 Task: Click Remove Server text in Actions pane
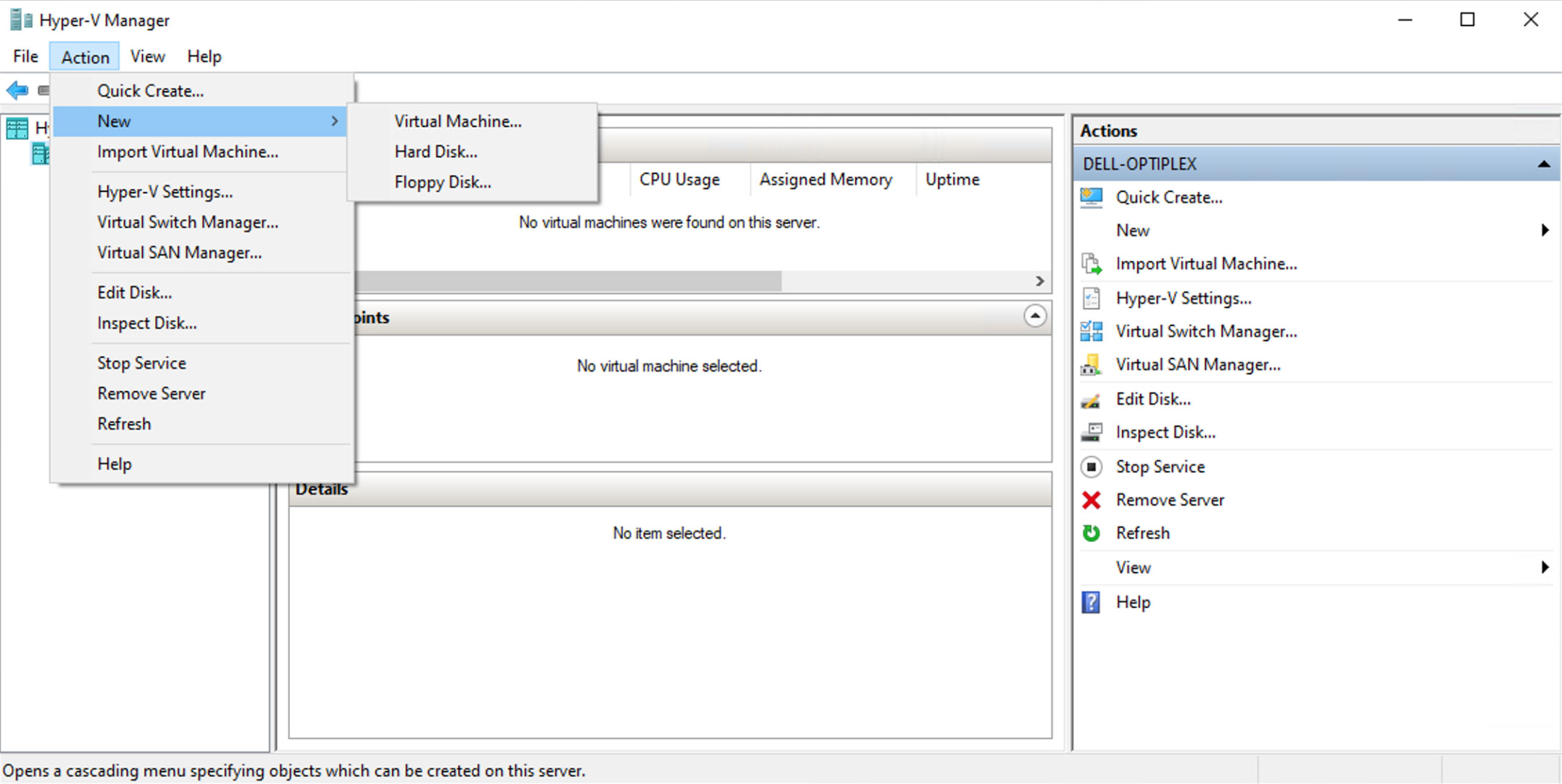(1170, 500)
